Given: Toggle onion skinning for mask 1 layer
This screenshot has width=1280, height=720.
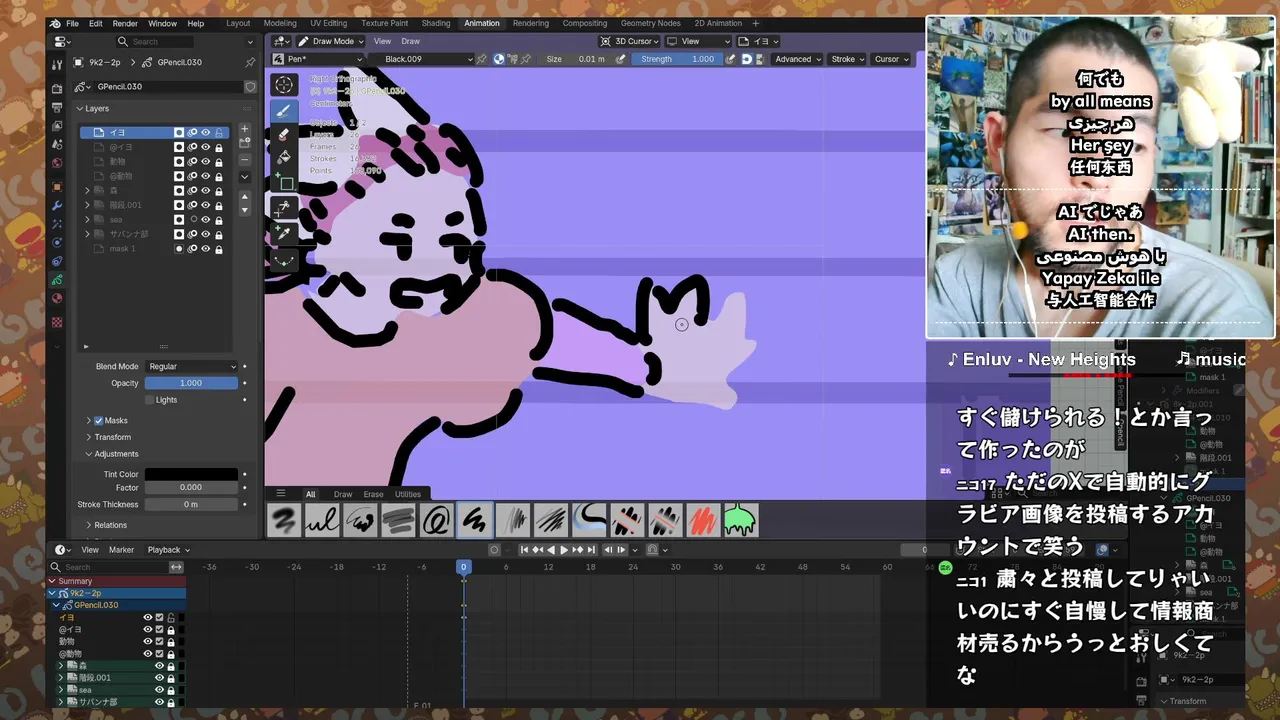Looking at the screenshot, I should tap(193, 248).
